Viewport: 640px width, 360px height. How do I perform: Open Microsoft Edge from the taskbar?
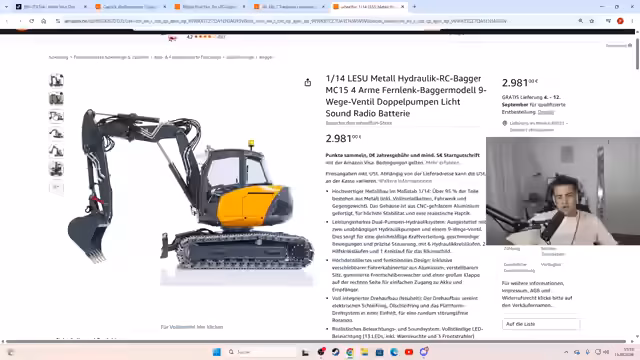394,352
